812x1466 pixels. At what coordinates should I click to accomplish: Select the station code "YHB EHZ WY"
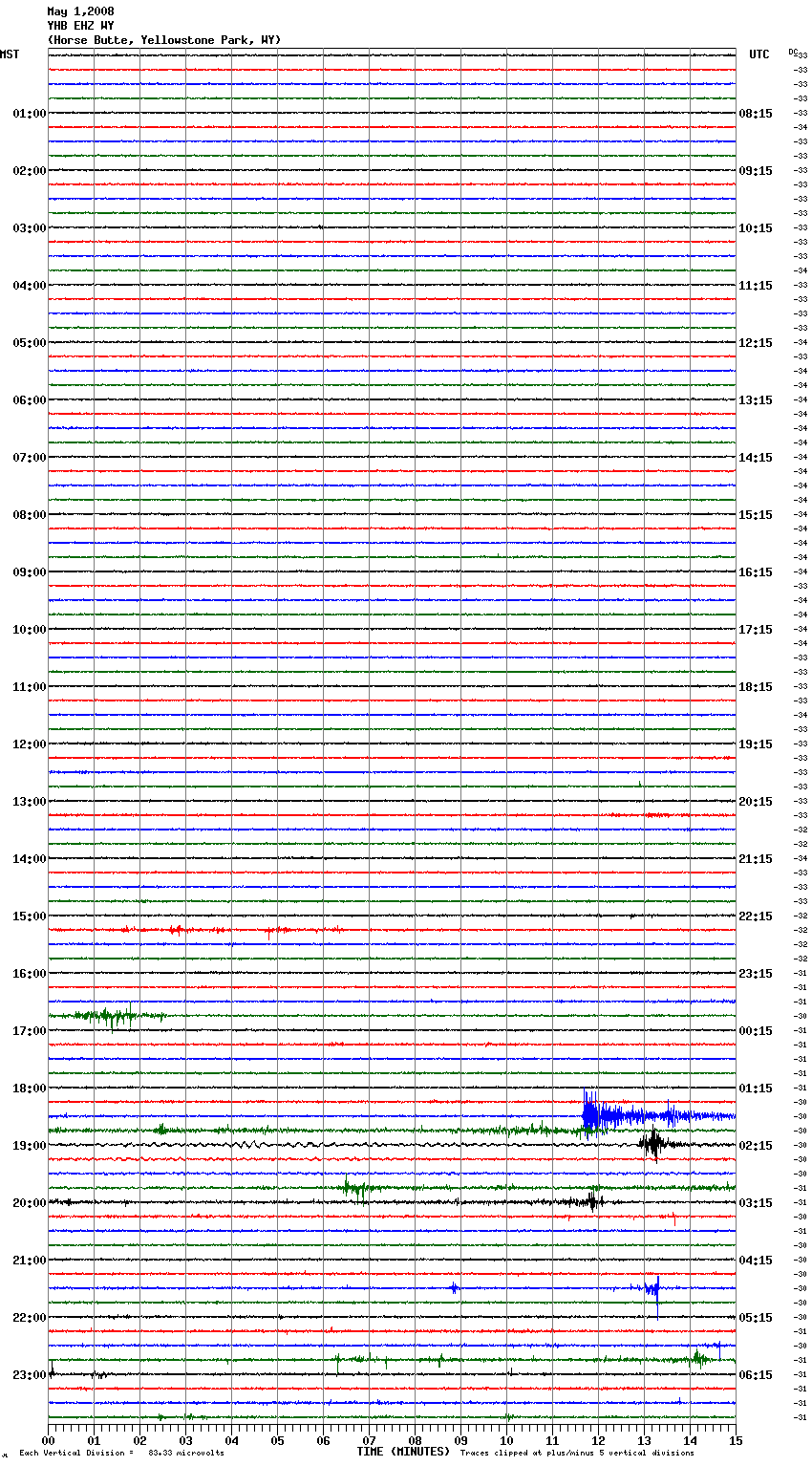80,26
